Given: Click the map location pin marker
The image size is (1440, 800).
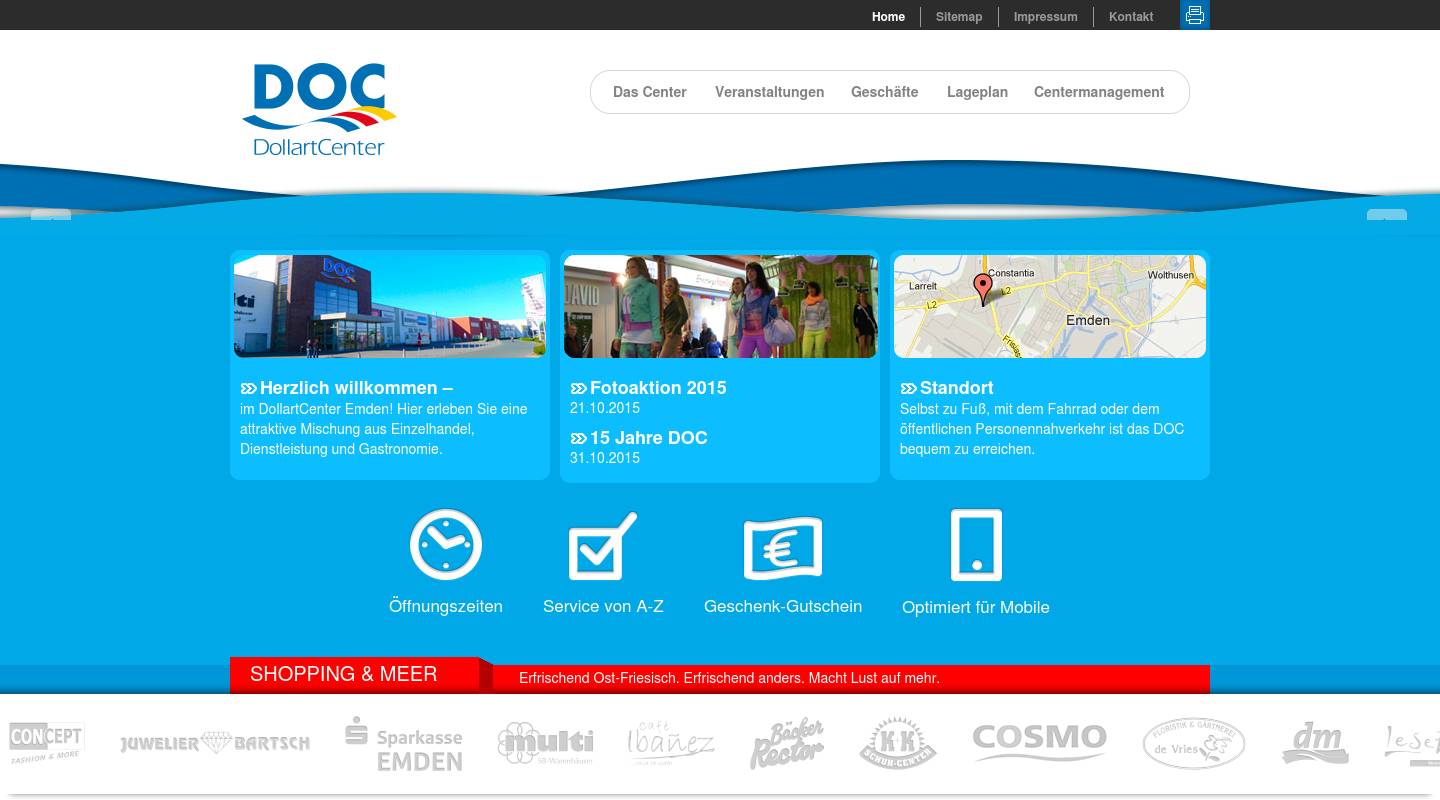Looking at the screenshot, I should (x=983, y=289).
